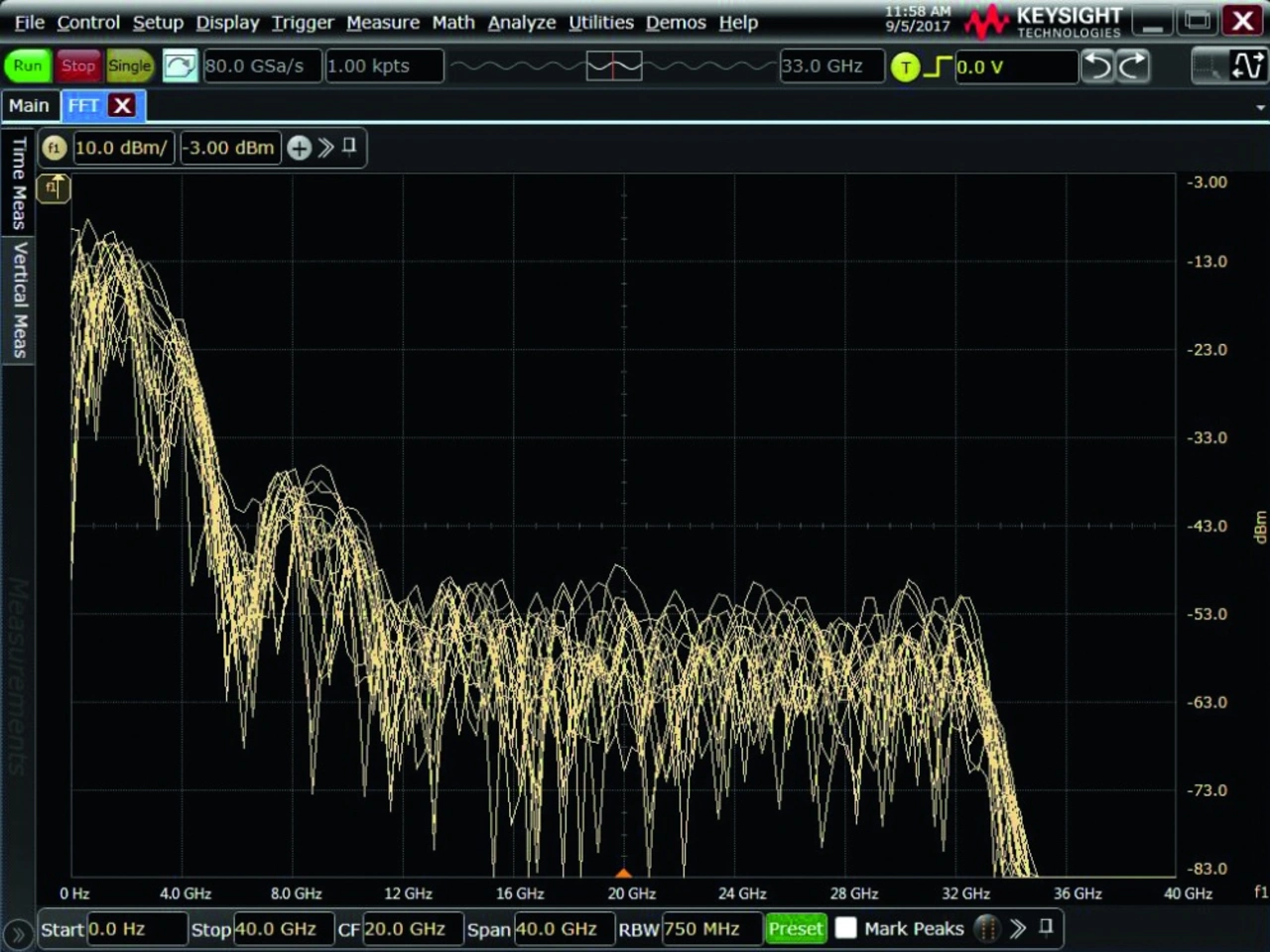Open the Control menu
Viewport: 1270px width, 952px height.
pyautogui.click(x=87, y=22)
